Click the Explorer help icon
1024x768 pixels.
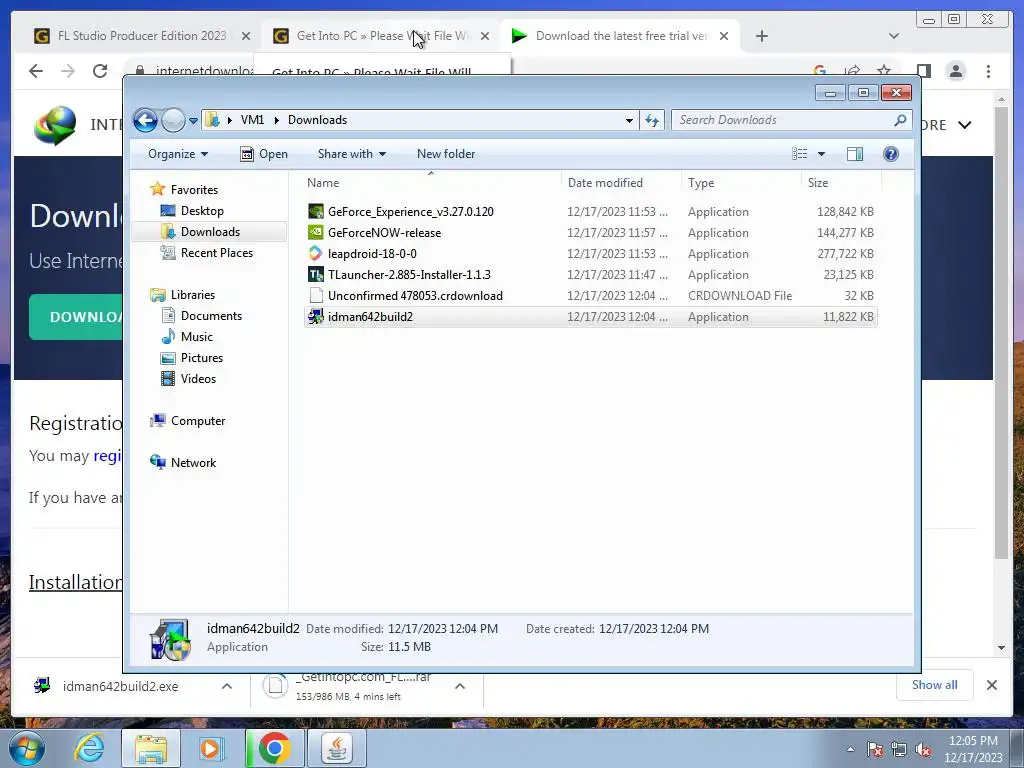pyautogui.click(x=891, y=154)
